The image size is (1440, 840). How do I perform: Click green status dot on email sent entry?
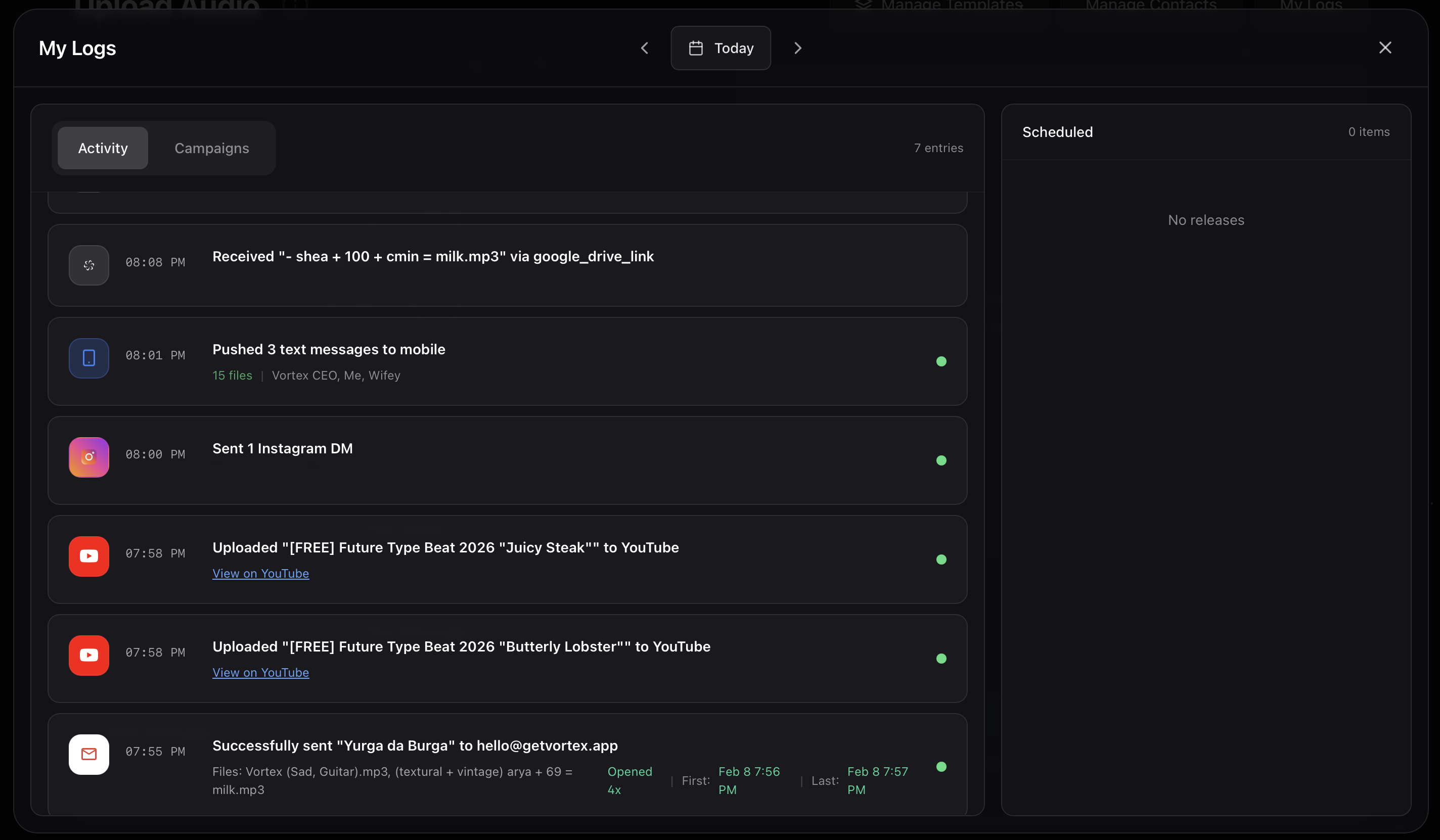tap(941, 766)
